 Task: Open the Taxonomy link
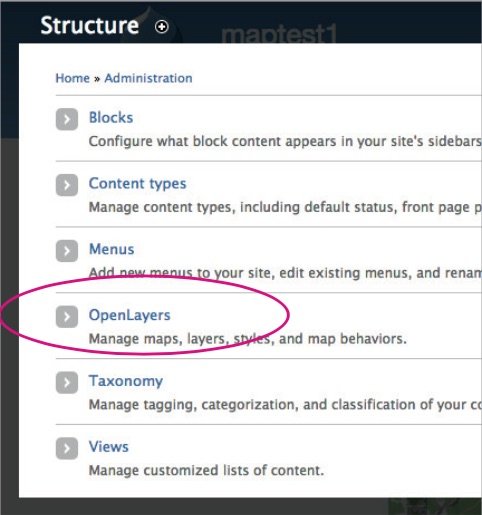[x=126, y=381]
